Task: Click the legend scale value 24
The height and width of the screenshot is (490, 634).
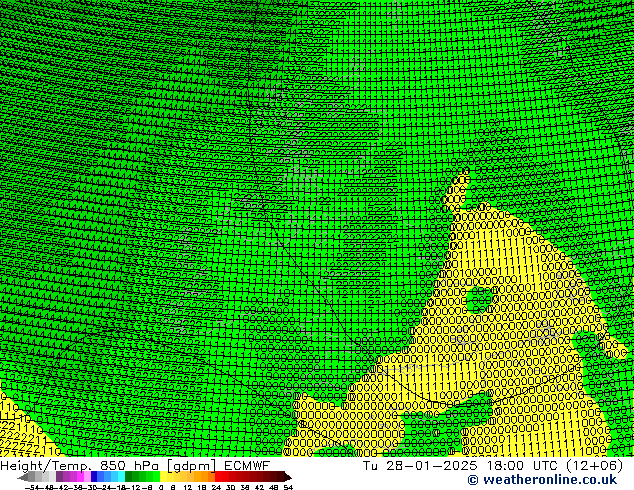Action: point(216,488)
